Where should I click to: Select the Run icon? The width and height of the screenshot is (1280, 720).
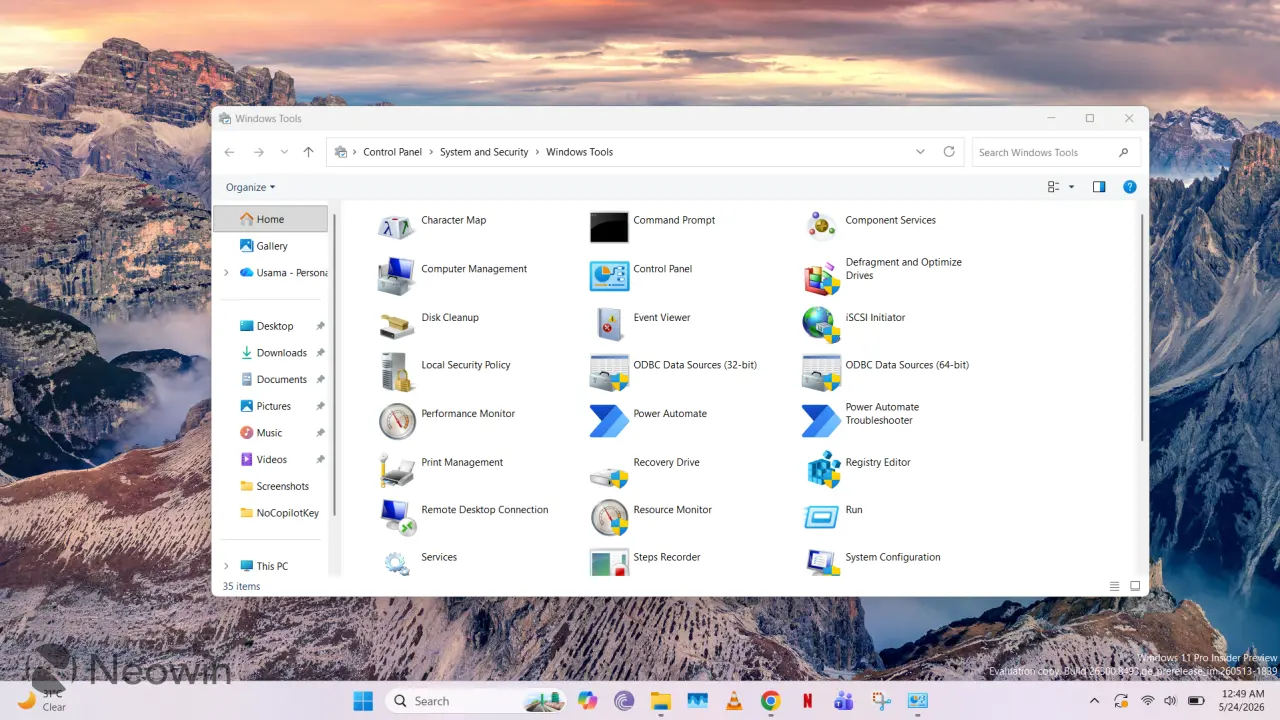[x=821, y=517]
